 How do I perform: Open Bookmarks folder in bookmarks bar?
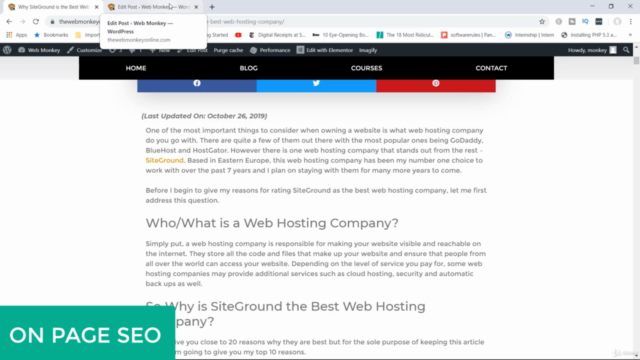click(x=51, y=35)
